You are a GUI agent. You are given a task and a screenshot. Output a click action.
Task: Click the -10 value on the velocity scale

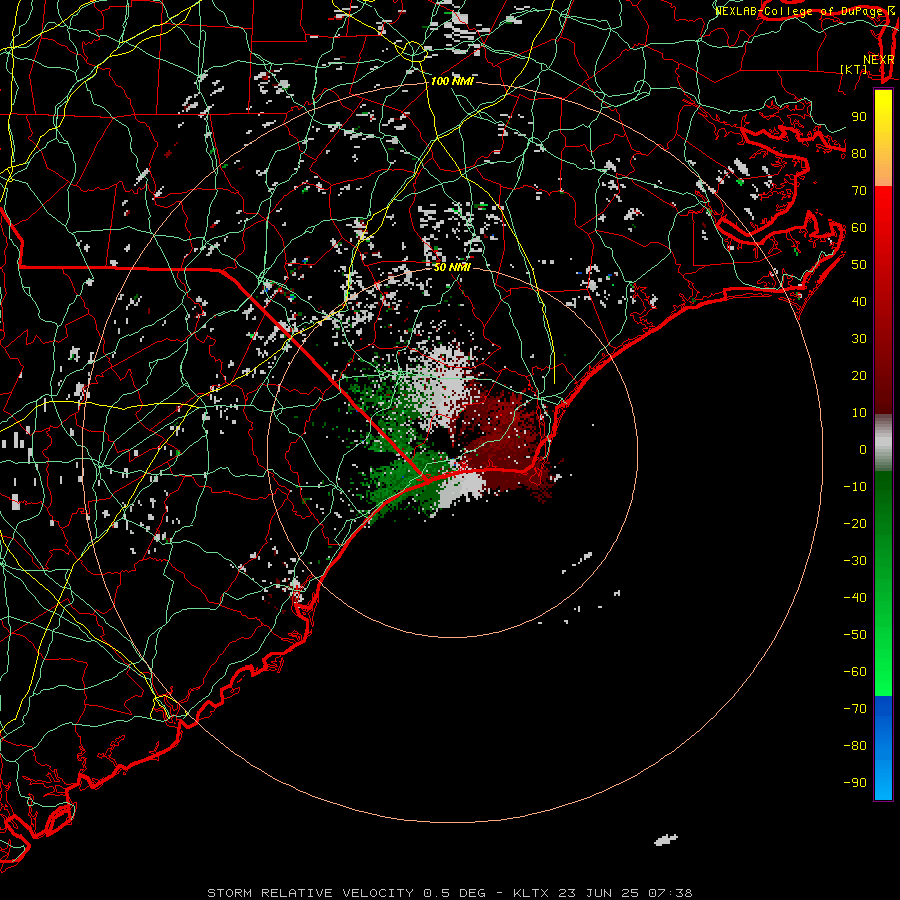tap(855, 487)
